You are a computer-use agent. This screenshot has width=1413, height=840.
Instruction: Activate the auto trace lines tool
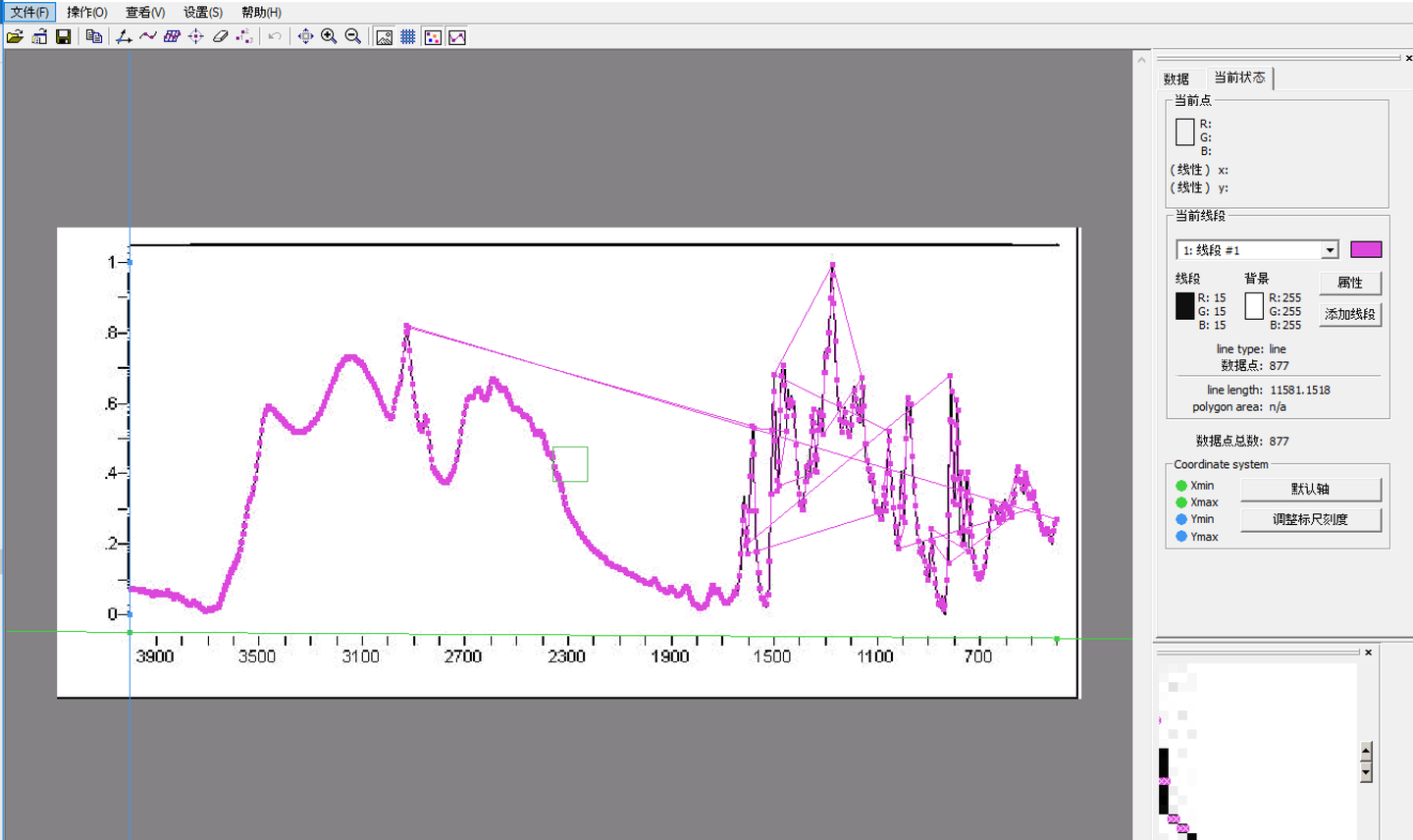pos(148,37)
